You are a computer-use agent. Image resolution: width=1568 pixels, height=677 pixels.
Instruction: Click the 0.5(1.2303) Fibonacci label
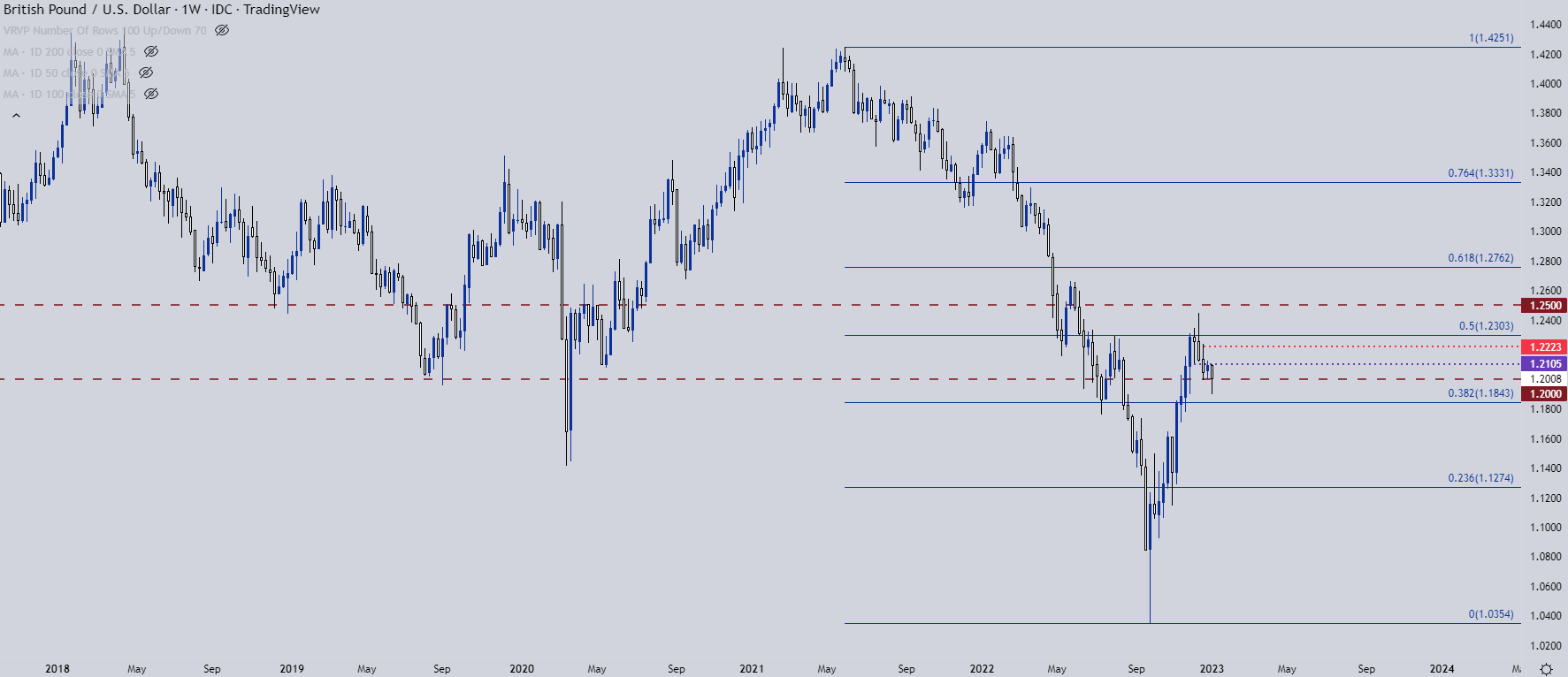tap(1486, 326)
